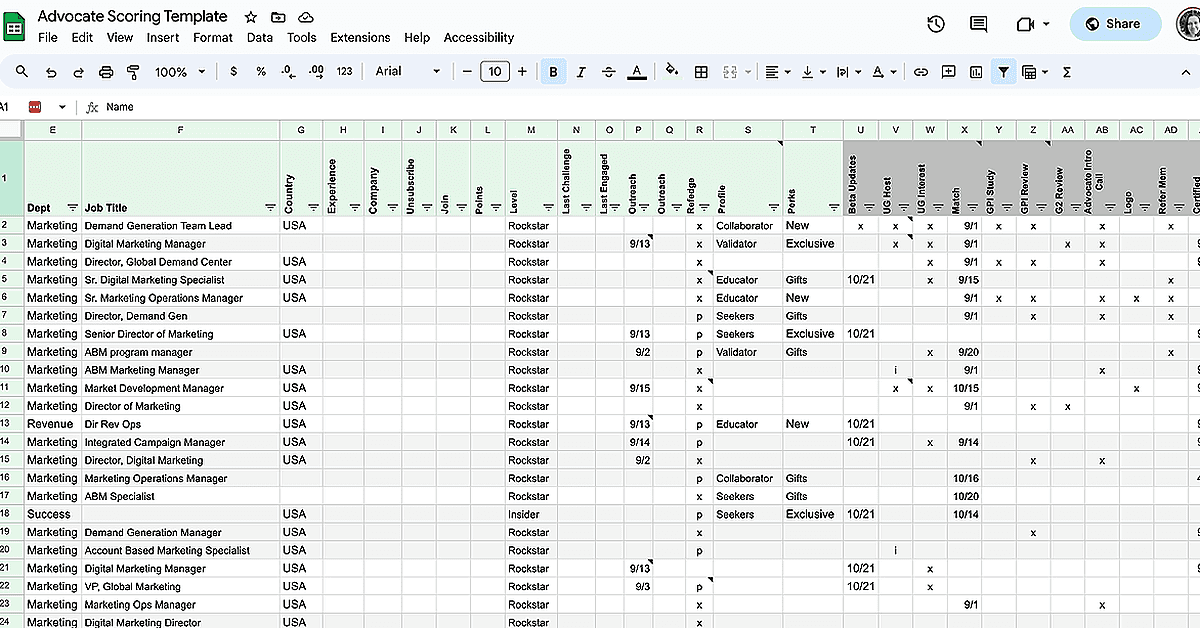Open version history clock icon
The image size is (1200, 628).
pyautogui.click(x=936, y=24)
